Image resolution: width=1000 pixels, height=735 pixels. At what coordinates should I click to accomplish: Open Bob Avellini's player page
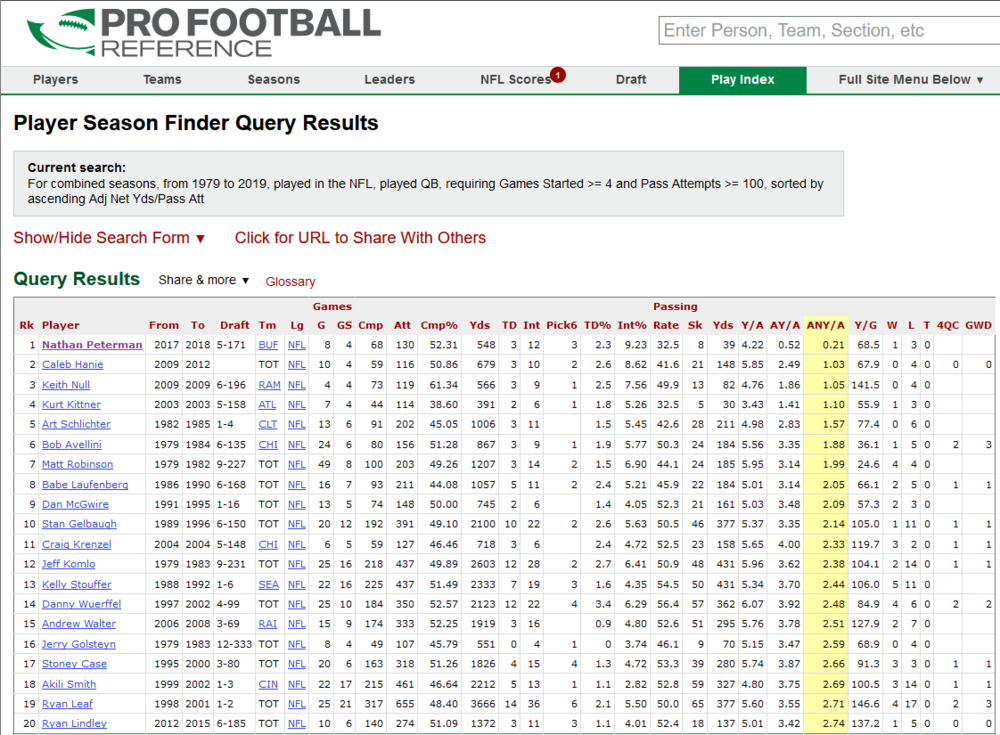[x=71, y=444]
